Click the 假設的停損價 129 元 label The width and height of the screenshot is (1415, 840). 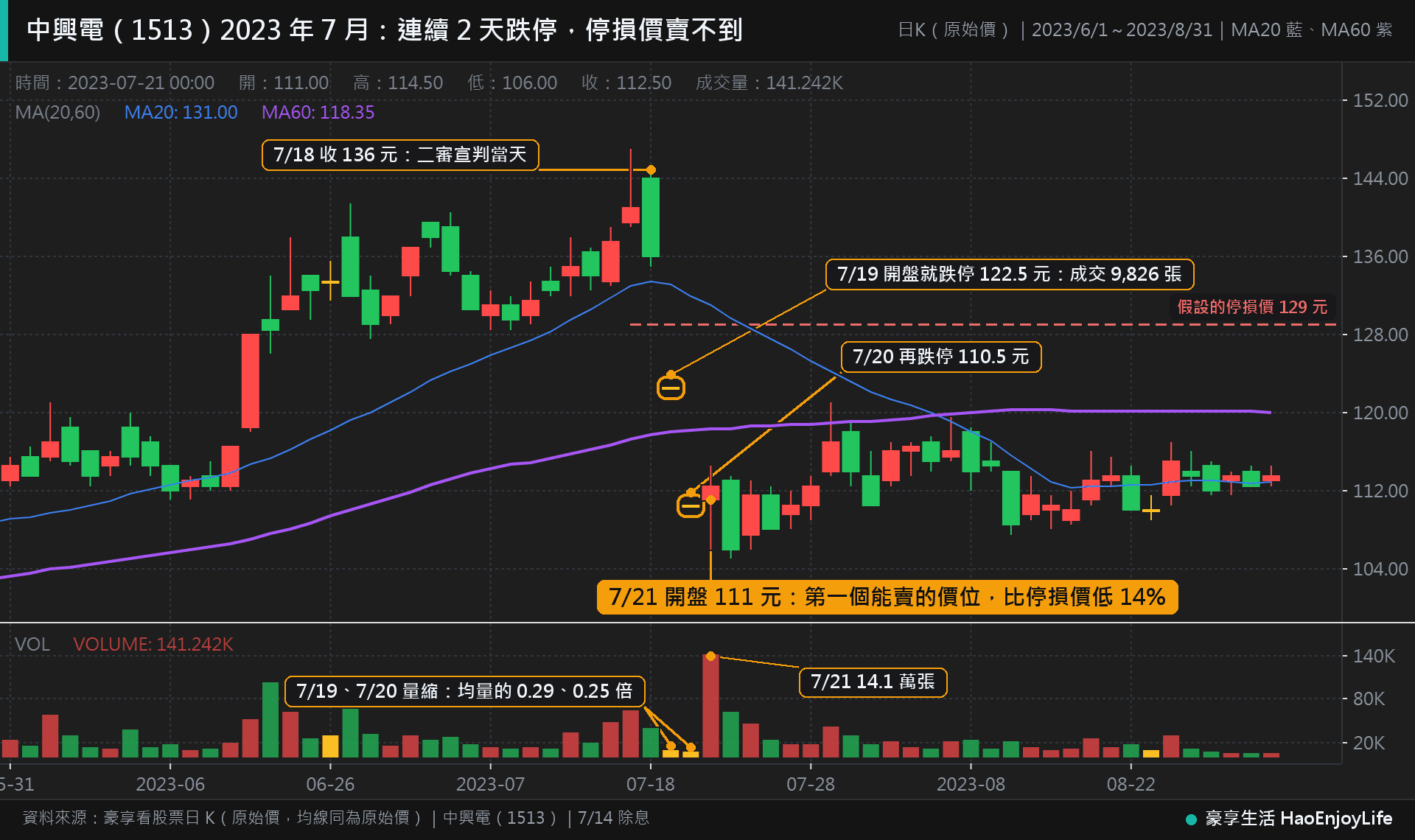pyautogui.click(x=1252, y=307)
